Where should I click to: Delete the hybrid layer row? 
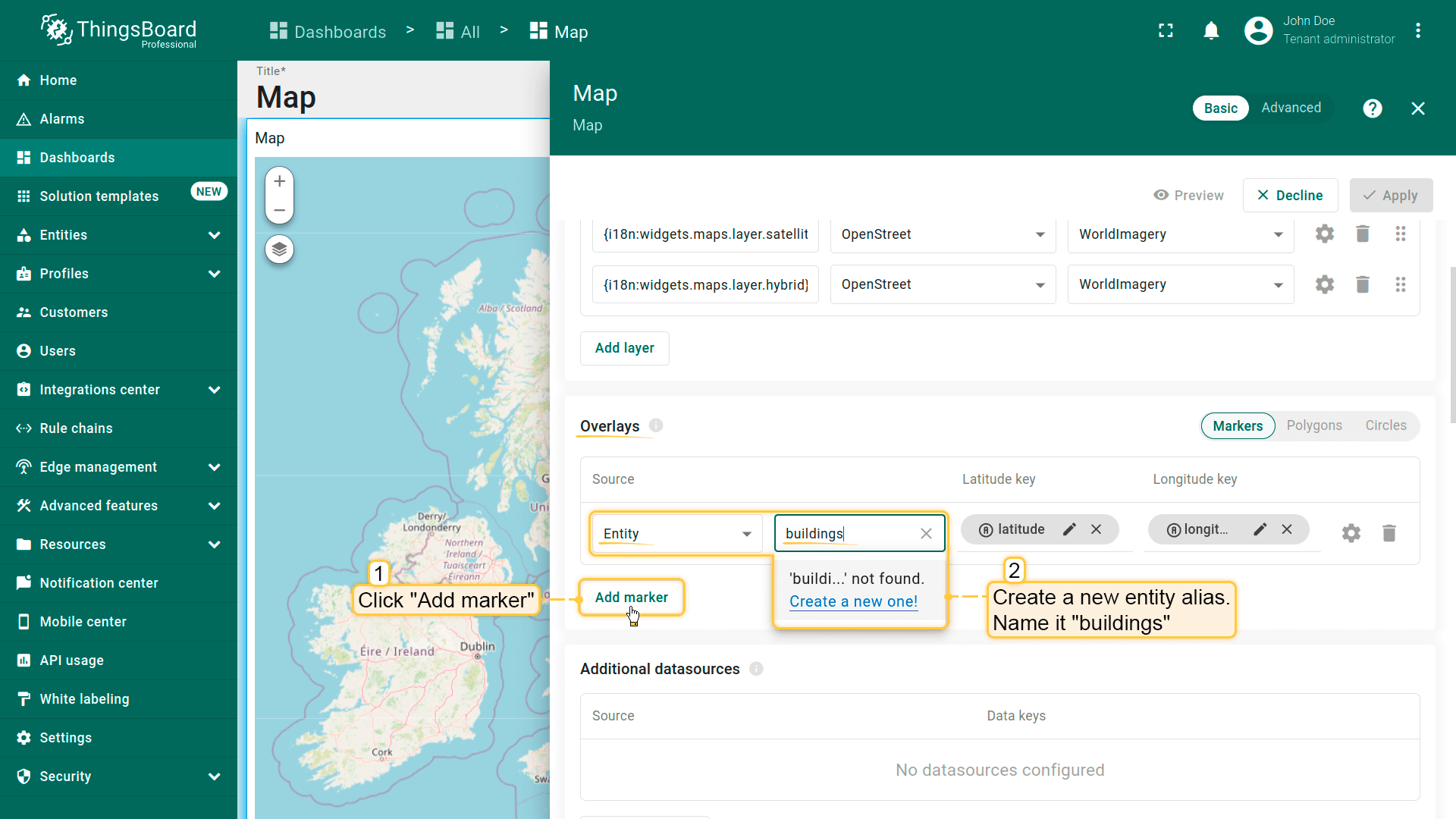pos(1362,284)
